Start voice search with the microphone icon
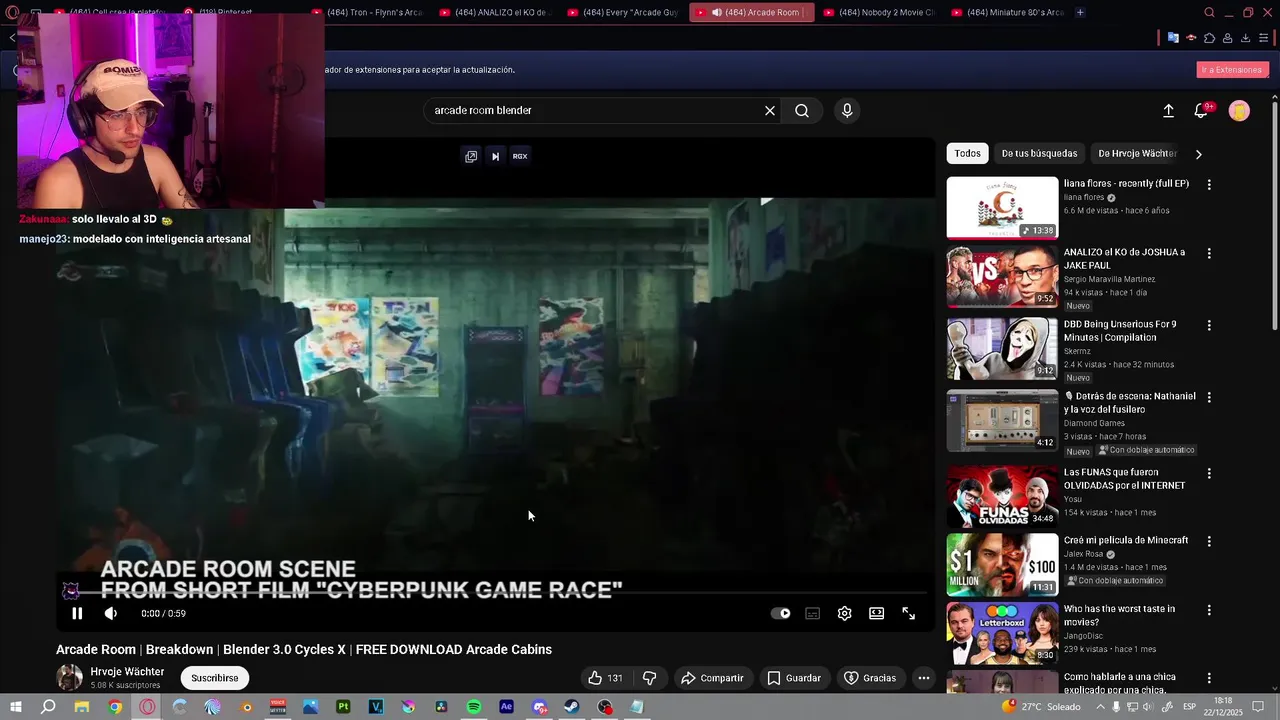1280x720 pixels. 847,111
